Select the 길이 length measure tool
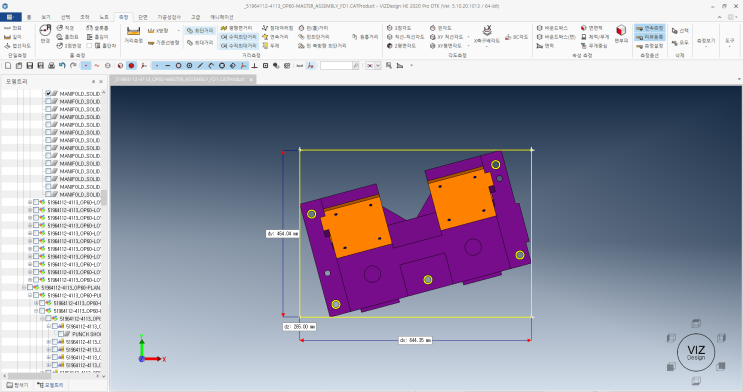The image size is (743, 392). (x=13, y=37)
